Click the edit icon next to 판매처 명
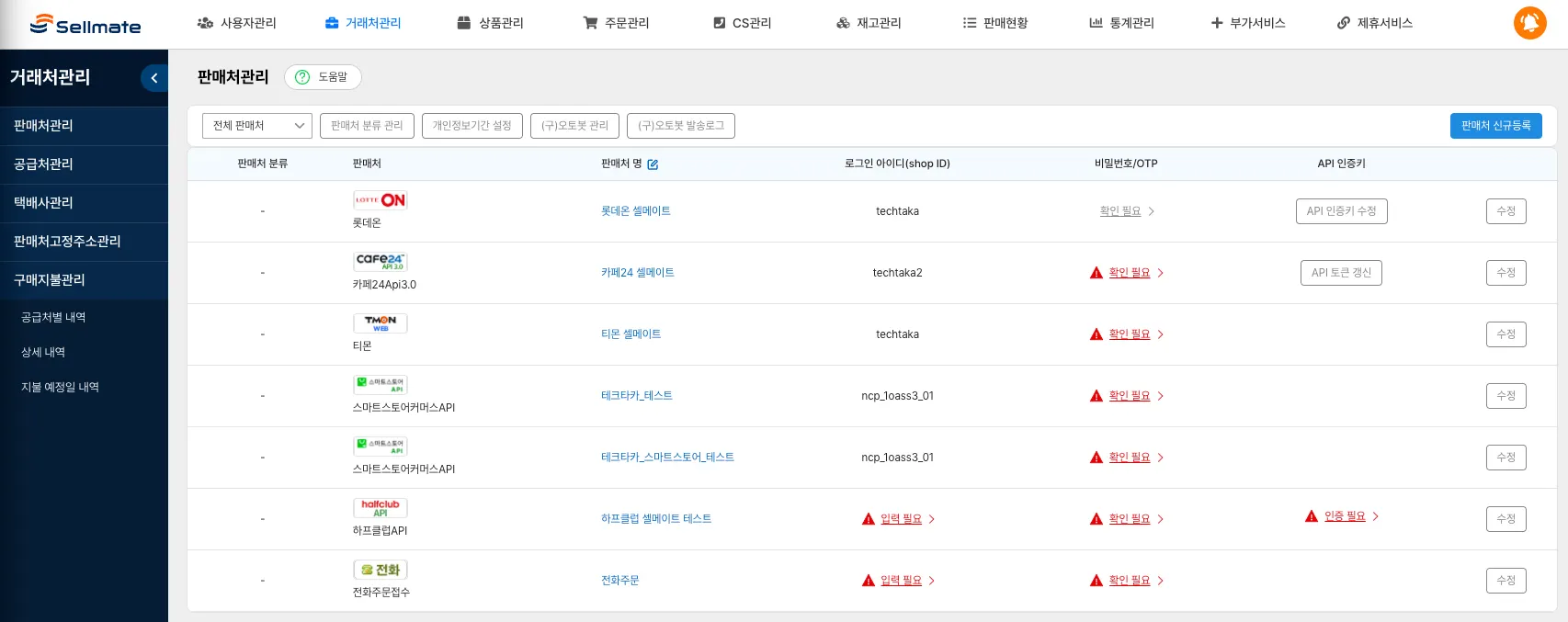This screenshot has height=622, width=1568. tap(653, 164)
